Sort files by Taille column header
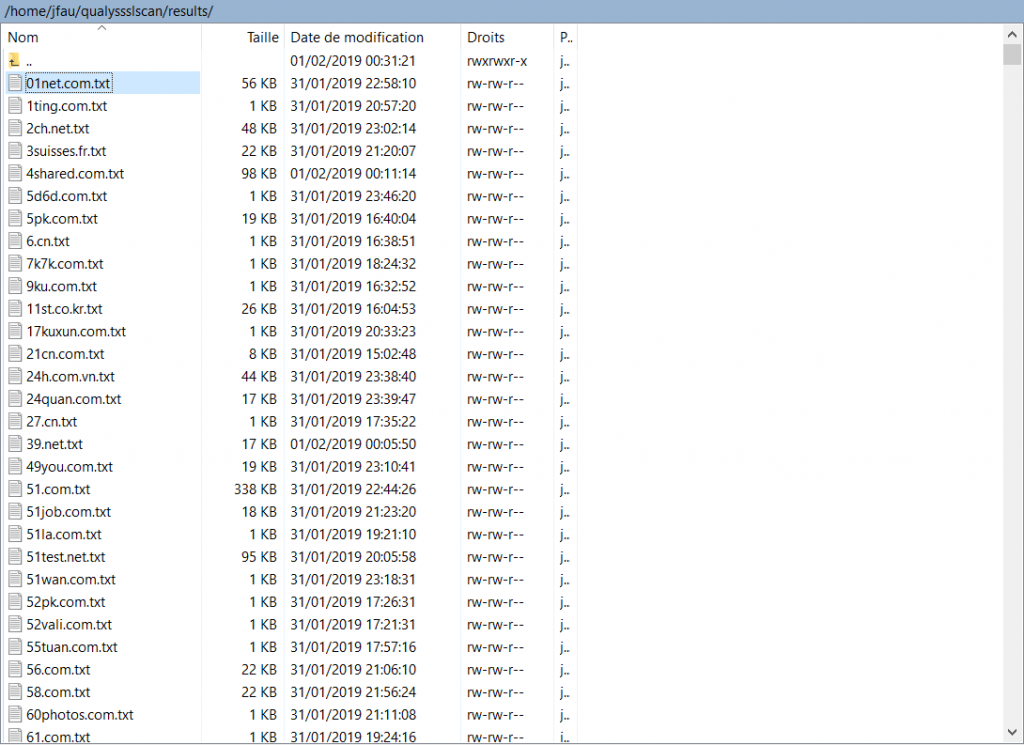 pyautogui.click(x=263, y=37)
